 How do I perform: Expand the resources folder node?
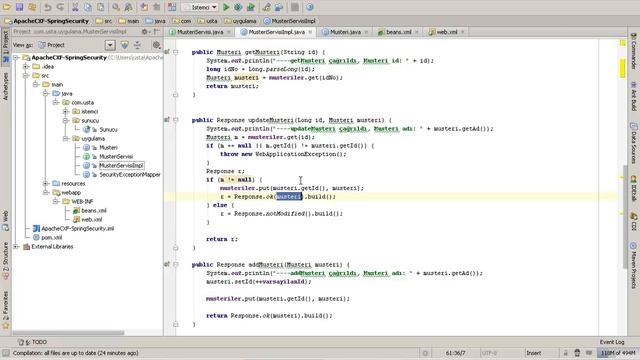click(x=46, y=184)
